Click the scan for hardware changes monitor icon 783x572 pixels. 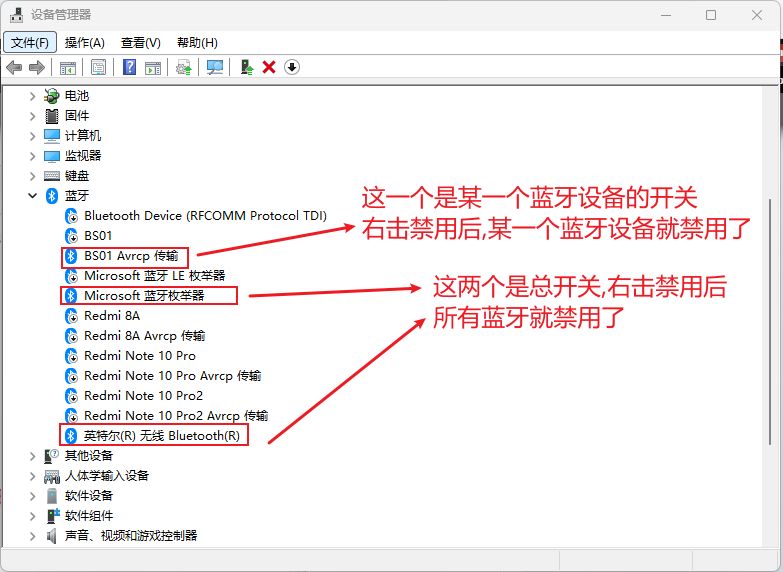click(214, 67)
